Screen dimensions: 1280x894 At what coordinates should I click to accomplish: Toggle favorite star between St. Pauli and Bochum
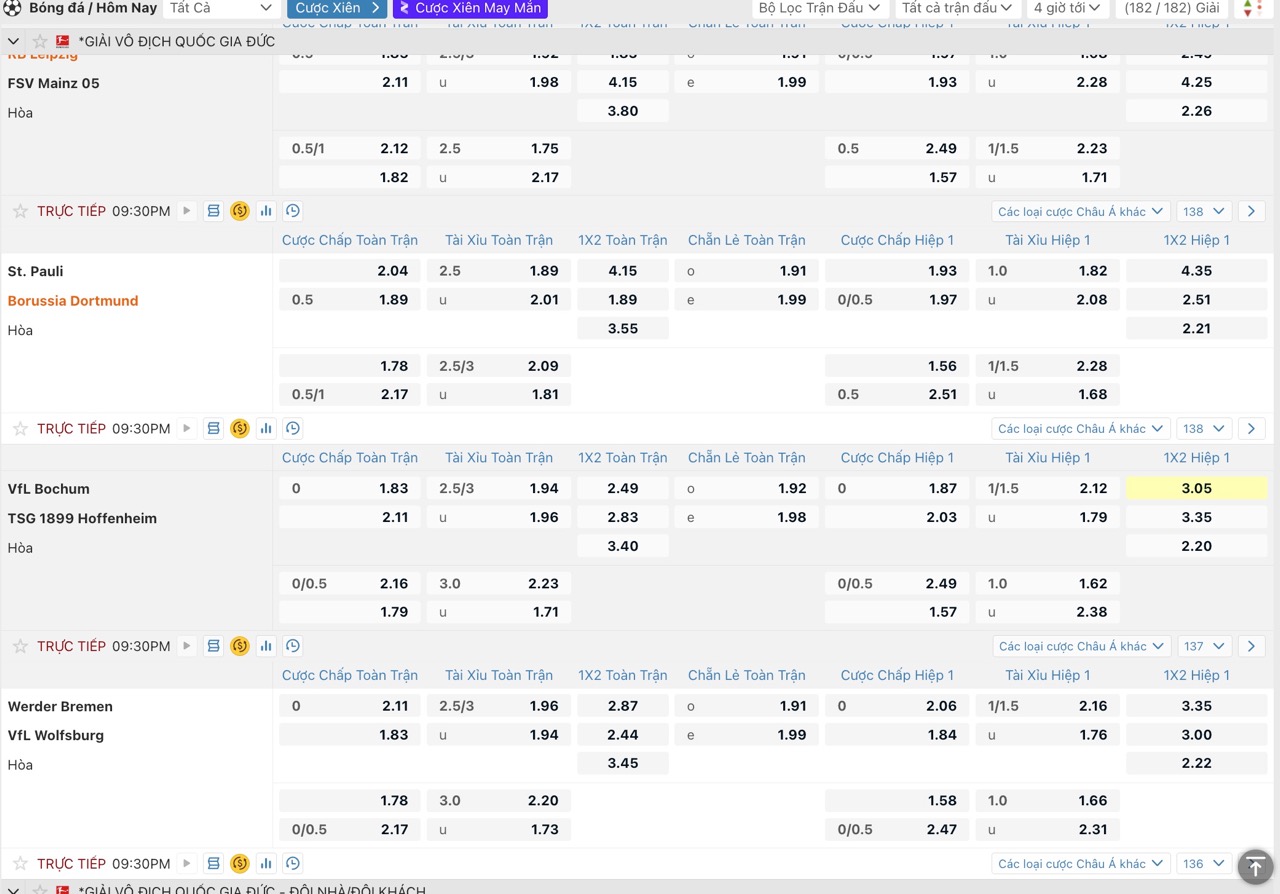pos(20,429)
